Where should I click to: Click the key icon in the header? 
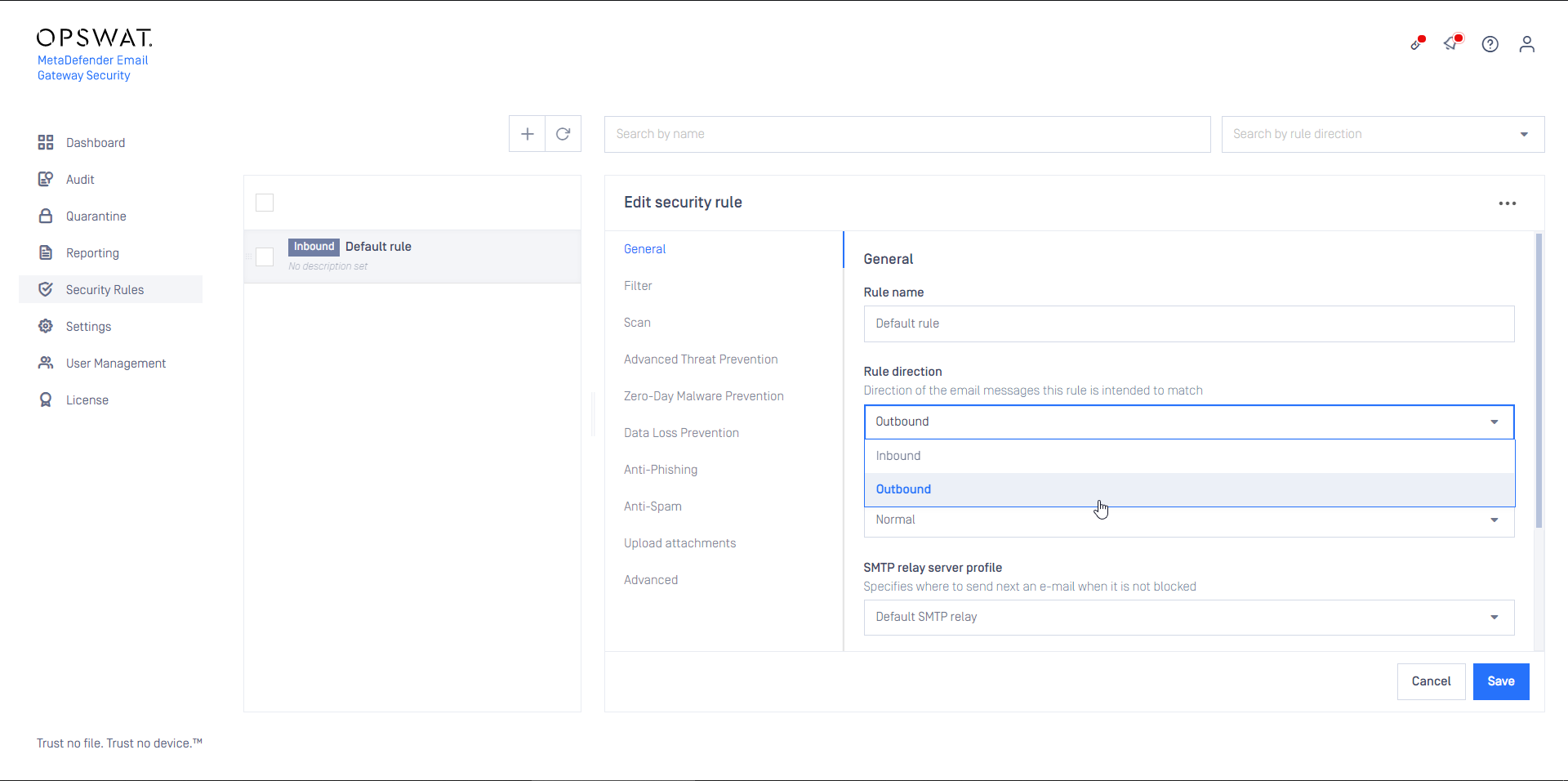pos(1416,44)
